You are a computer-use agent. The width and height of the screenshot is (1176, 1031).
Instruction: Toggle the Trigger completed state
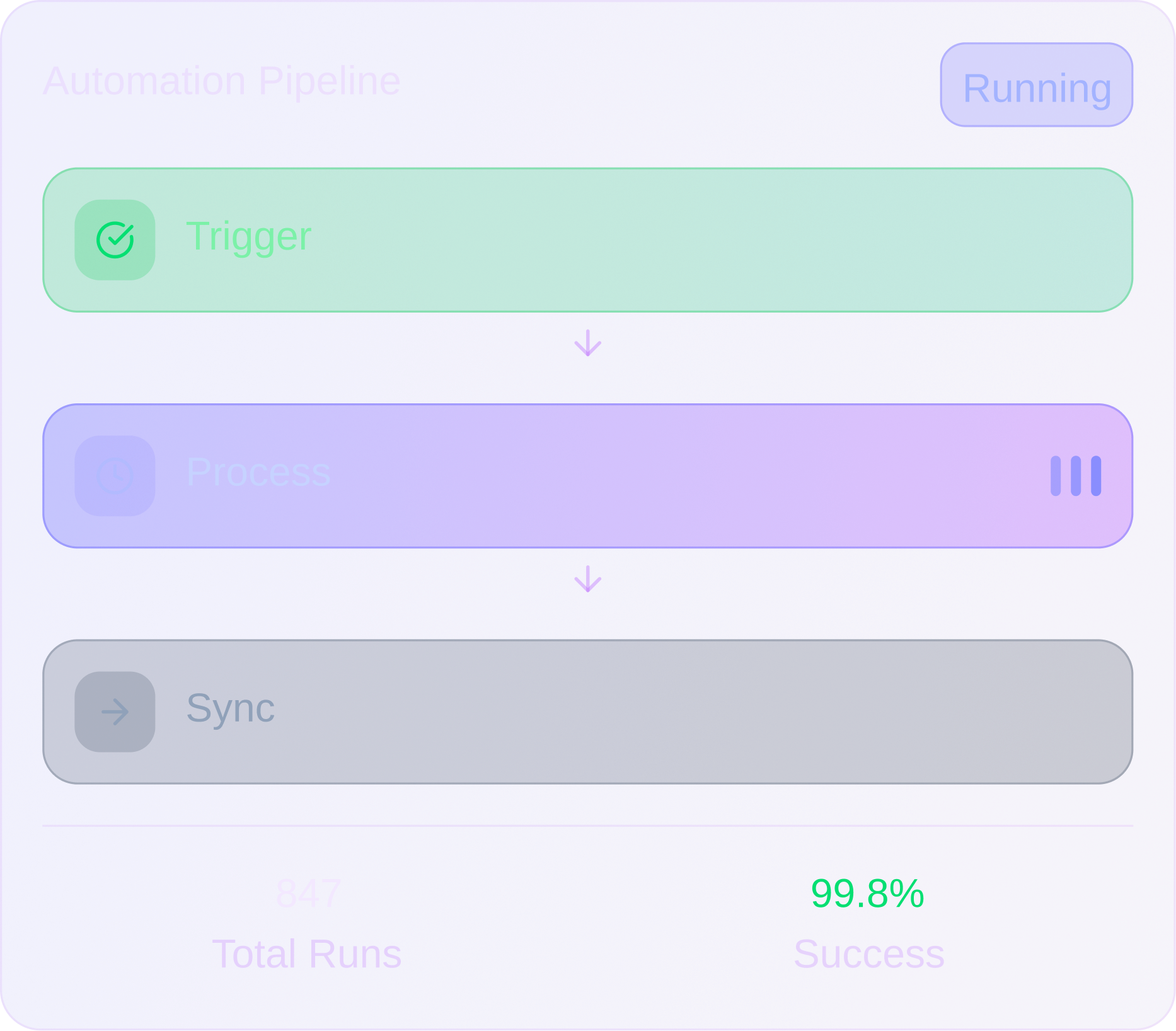point(586,239)
